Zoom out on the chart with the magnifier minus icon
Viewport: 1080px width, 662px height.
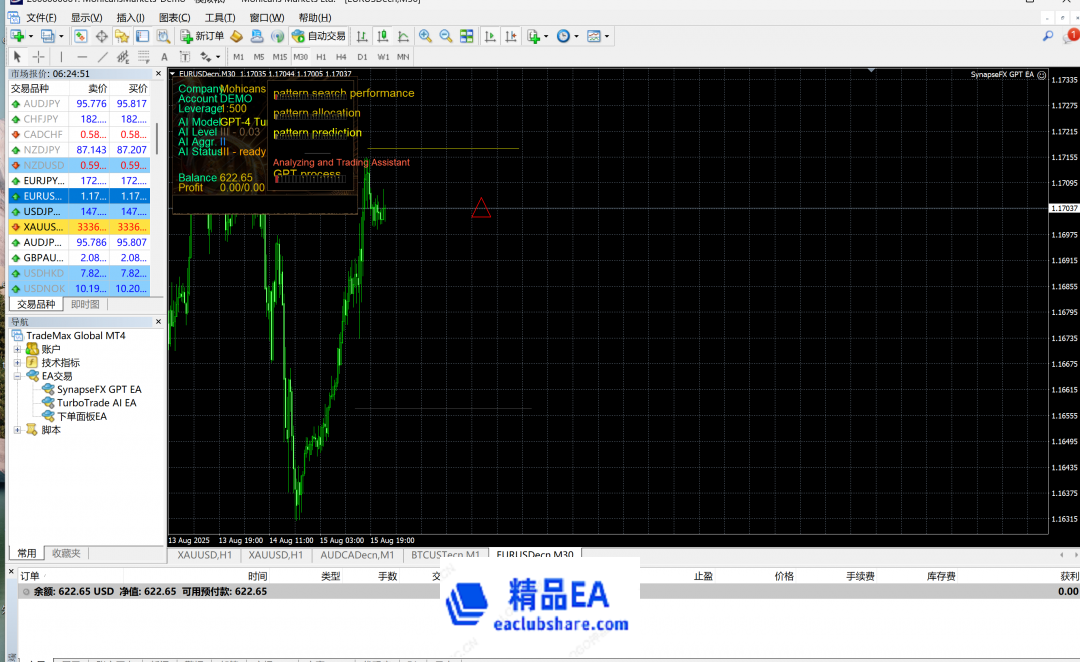click(x=445, y=36)
